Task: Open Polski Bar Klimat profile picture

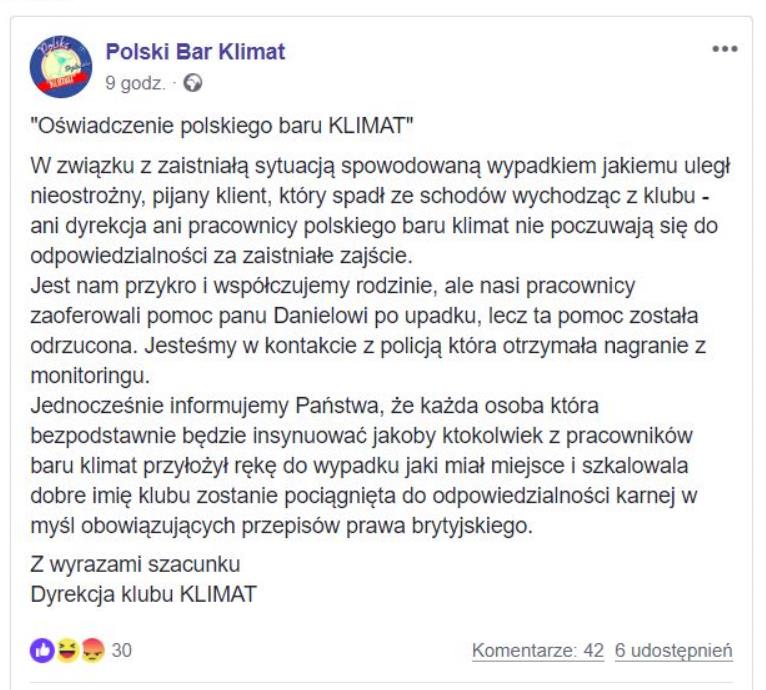Action: [x=61, y=66]
